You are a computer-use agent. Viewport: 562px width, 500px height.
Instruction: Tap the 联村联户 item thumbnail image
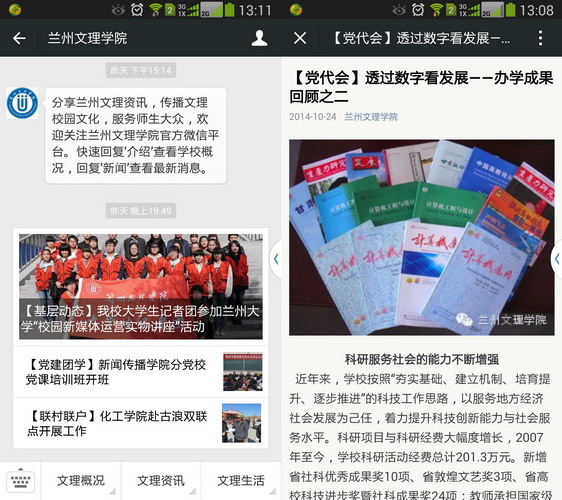point(242,423)
